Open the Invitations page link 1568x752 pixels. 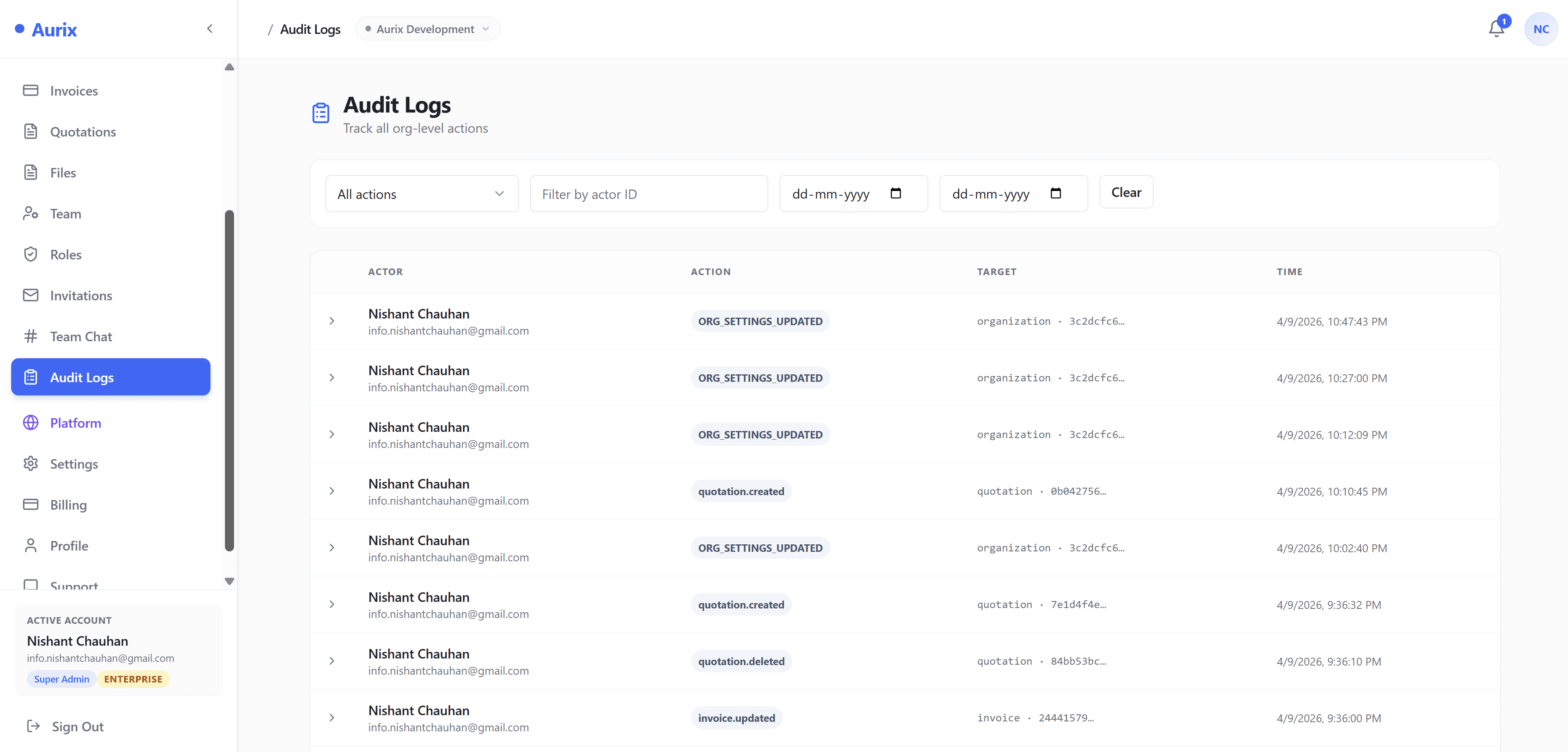coord(111,295)
